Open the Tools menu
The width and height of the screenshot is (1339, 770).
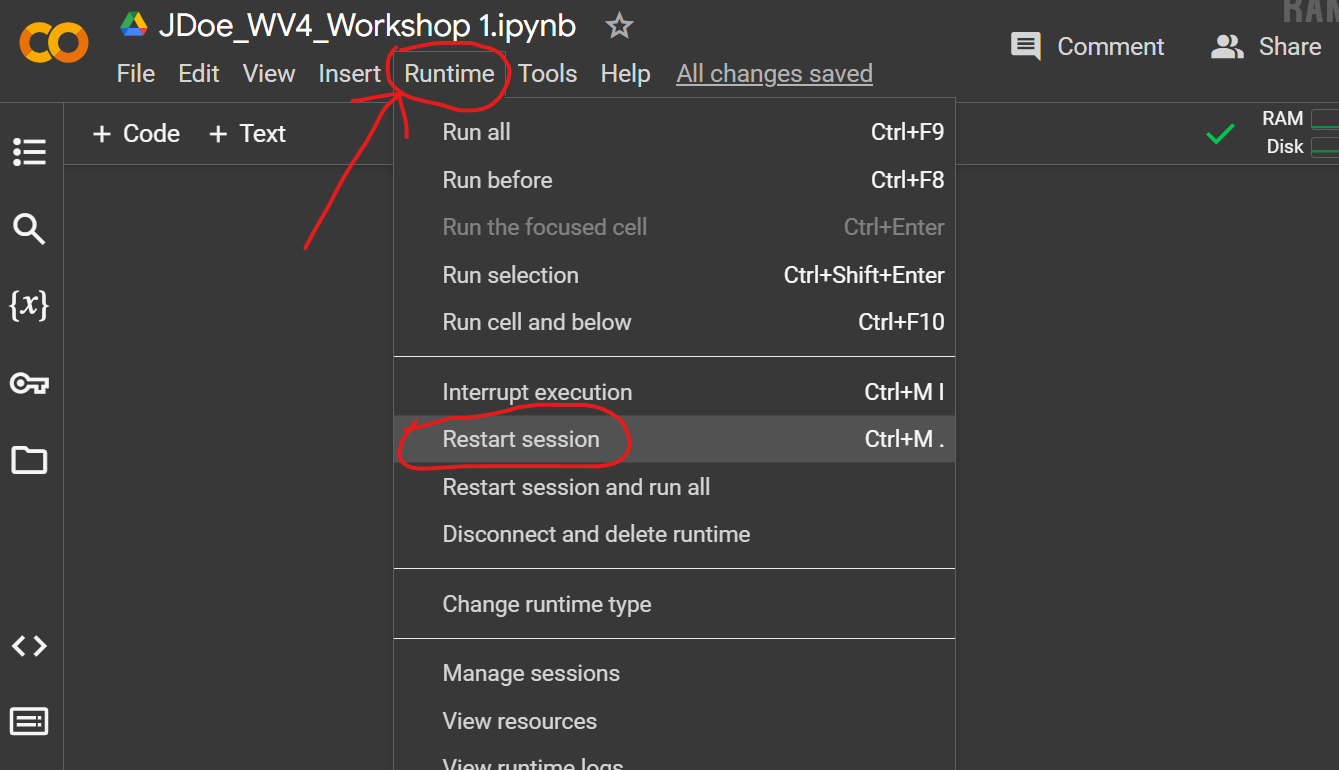tap(547, 74)
